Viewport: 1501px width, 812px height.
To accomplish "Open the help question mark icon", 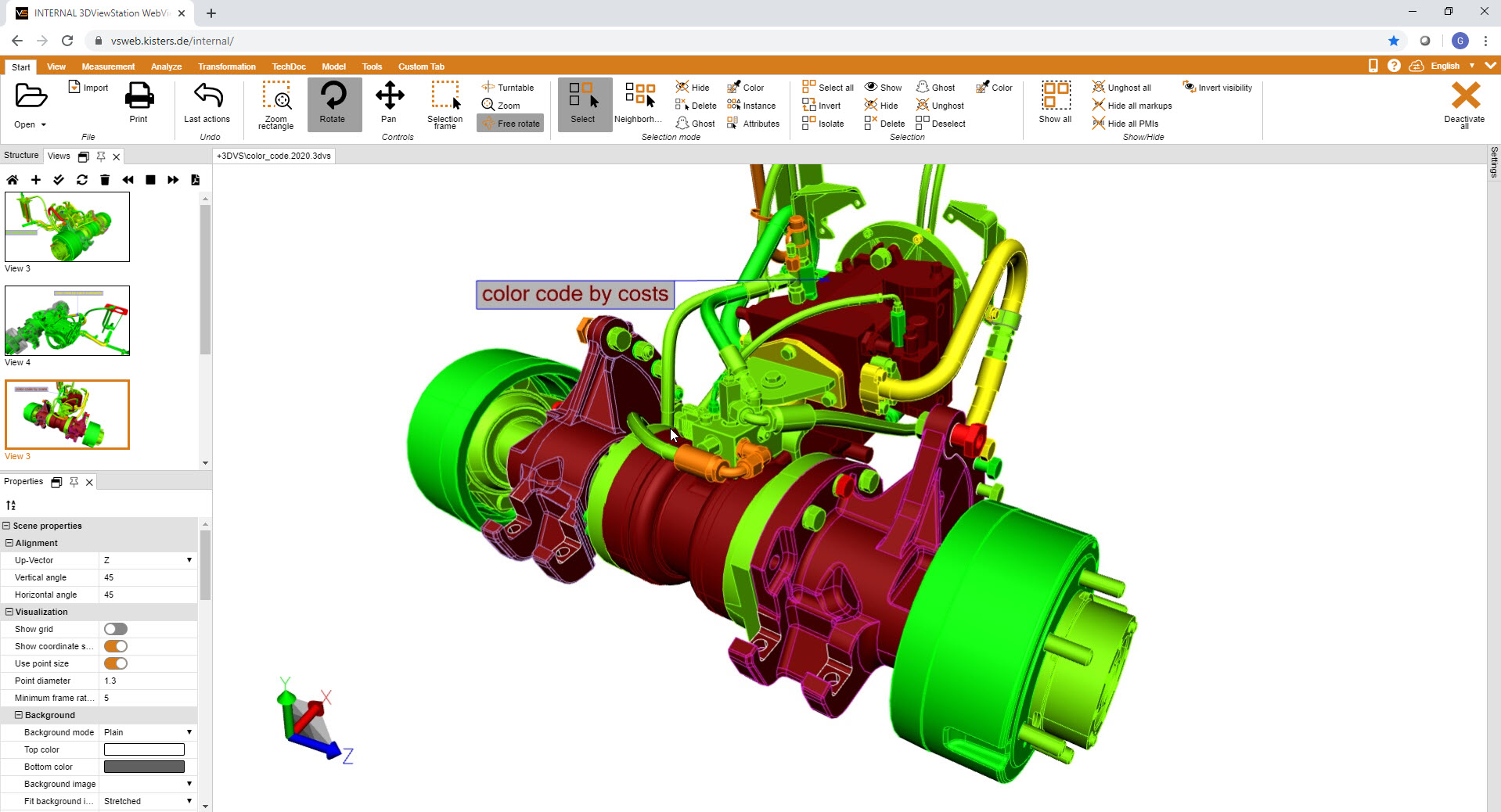I will point(1394,66).
